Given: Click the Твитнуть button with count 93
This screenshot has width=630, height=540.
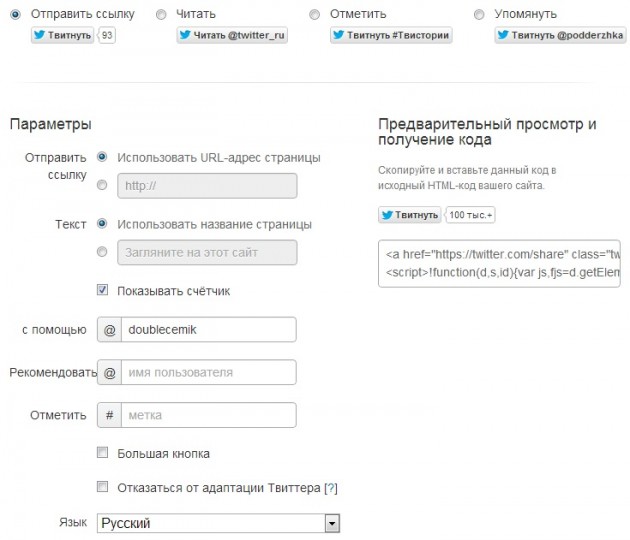Looking at the screenshot, I should pyautogui.click(x=61, y=35).
